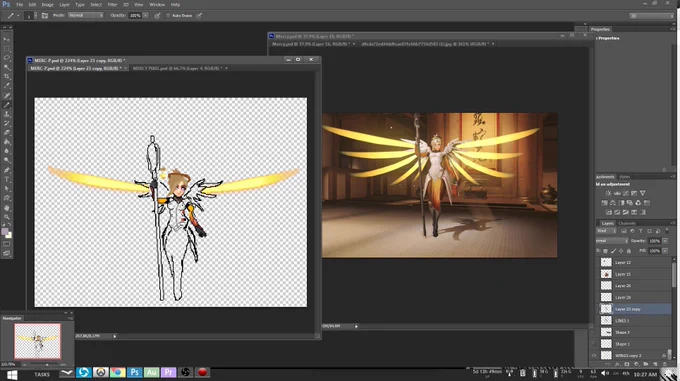Image resolution: width=680 pixels, height=381 pixels.
Task: Select the Clone Stamp tool
Action: click(x=7, y=114)
